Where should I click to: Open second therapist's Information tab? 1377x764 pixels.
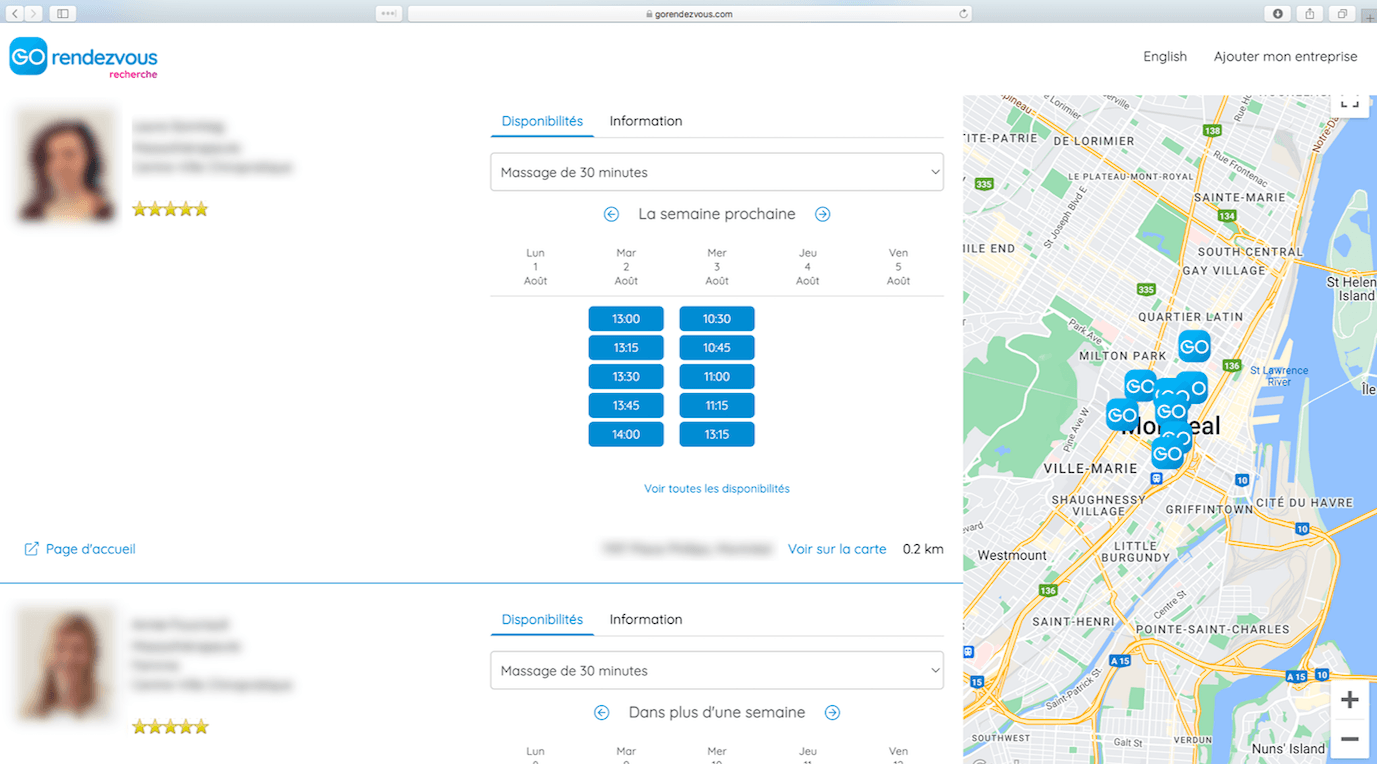click(646, 620)
